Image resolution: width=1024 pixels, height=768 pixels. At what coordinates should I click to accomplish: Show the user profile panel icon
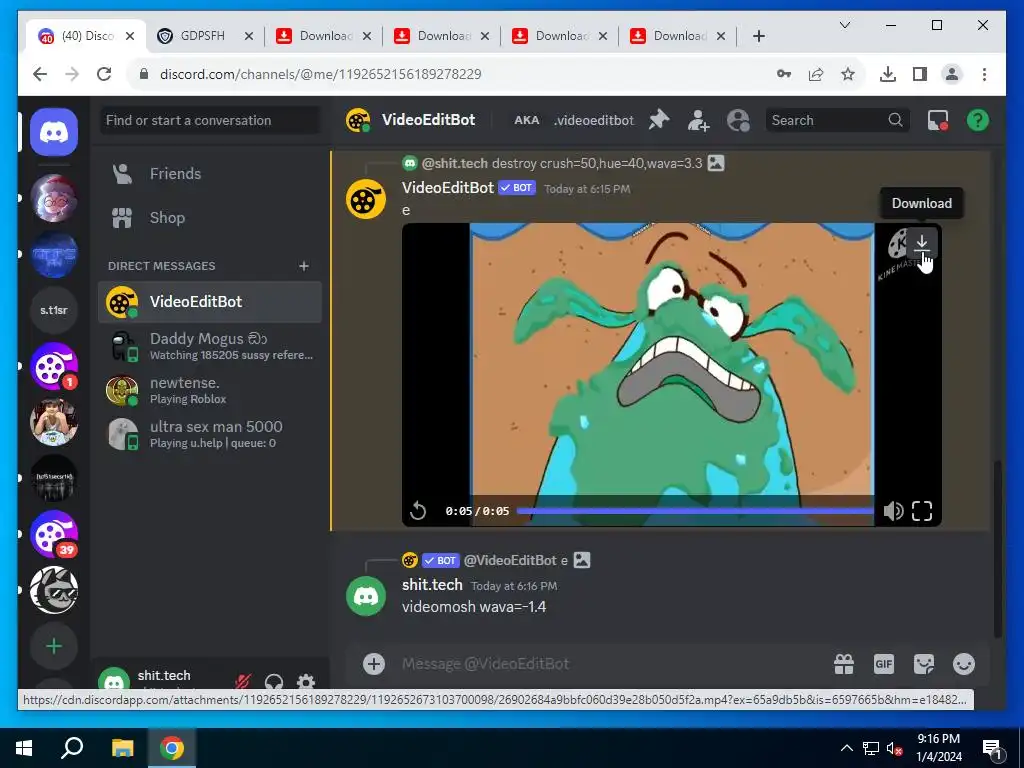pos(738,120)
